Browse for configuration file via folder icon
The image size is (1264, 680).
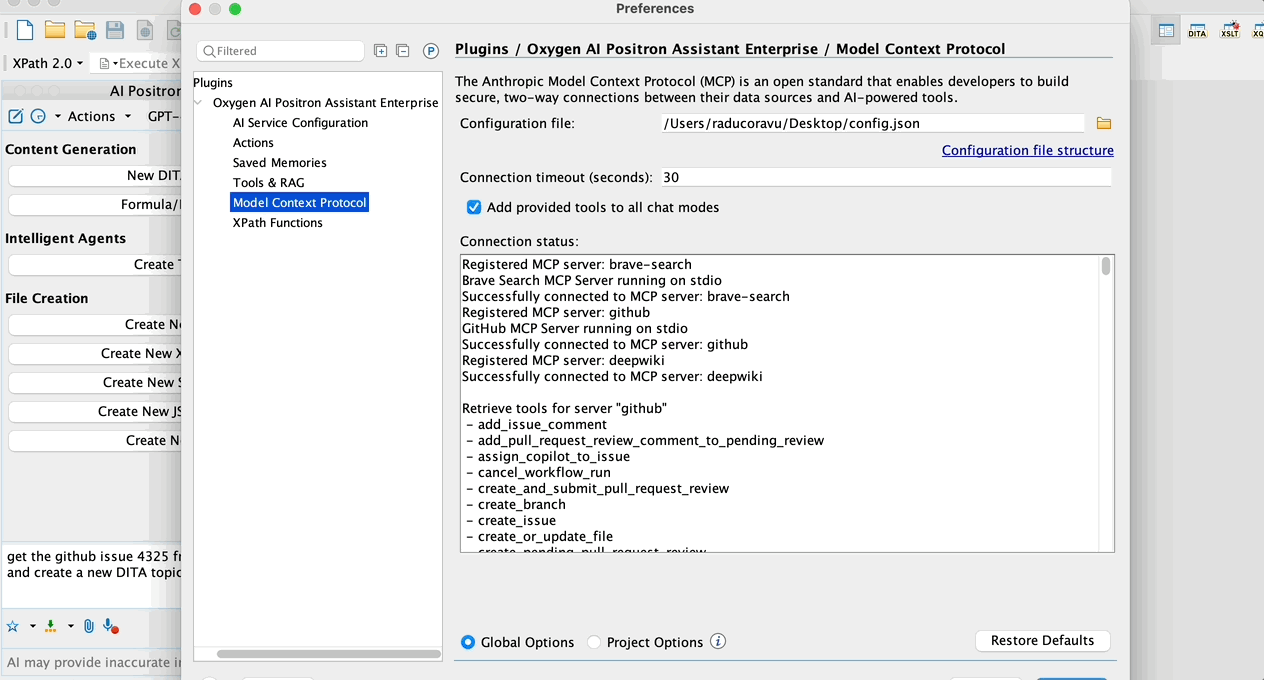pyautogui.click(x=1103, y=123)
